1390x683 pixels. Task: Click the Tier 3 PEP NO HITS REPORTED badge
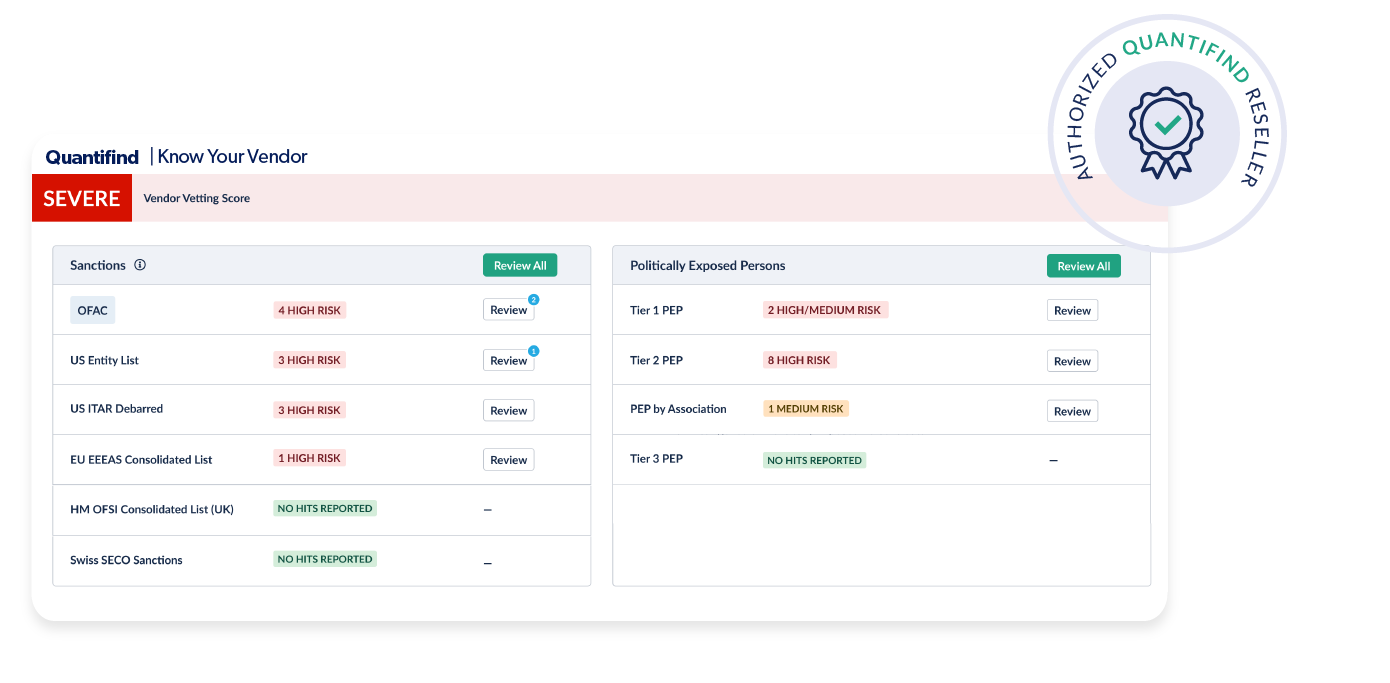[814, 460]
